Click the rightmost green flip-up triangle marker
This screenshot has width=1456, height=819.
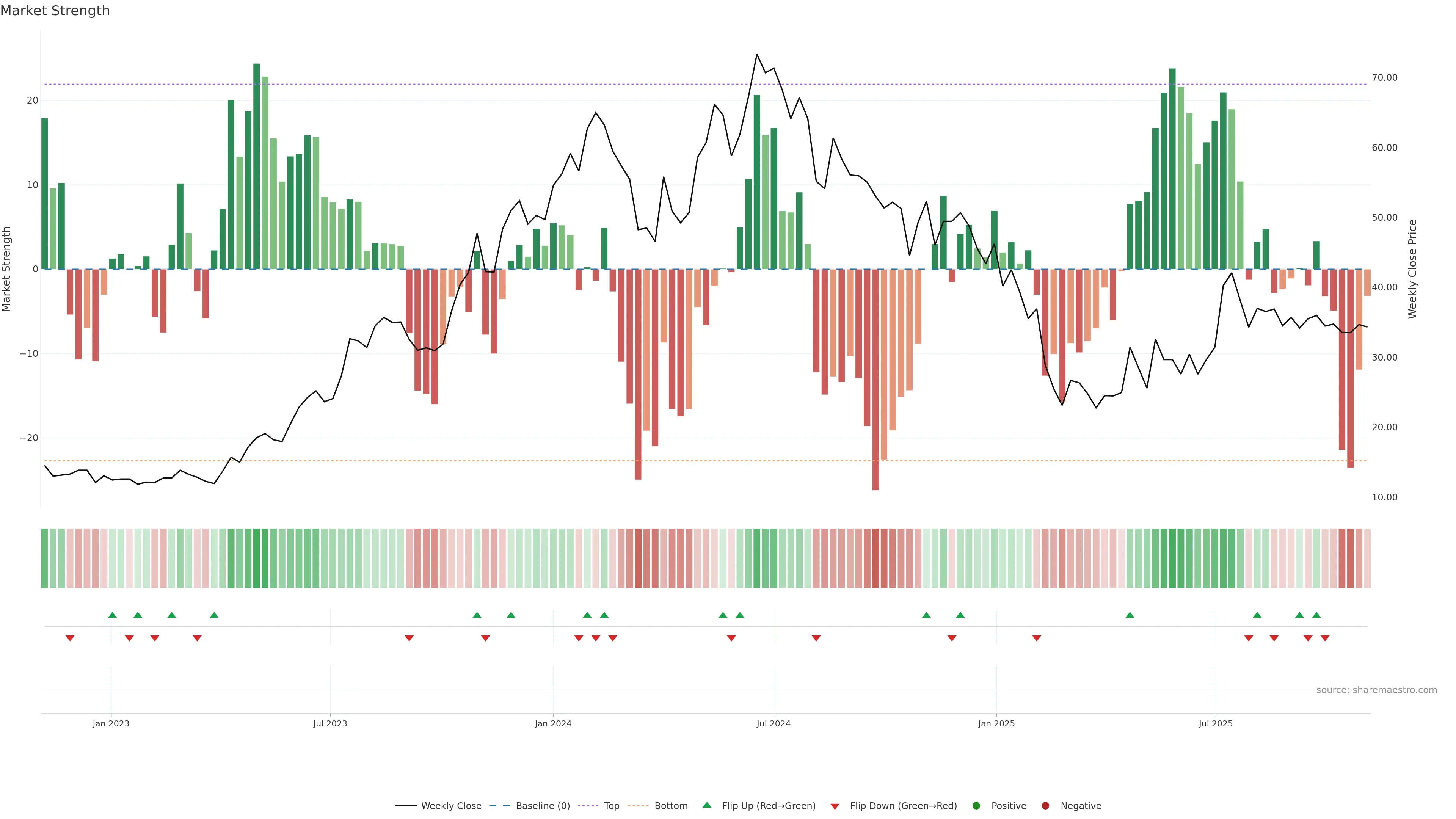(1316, 615)
